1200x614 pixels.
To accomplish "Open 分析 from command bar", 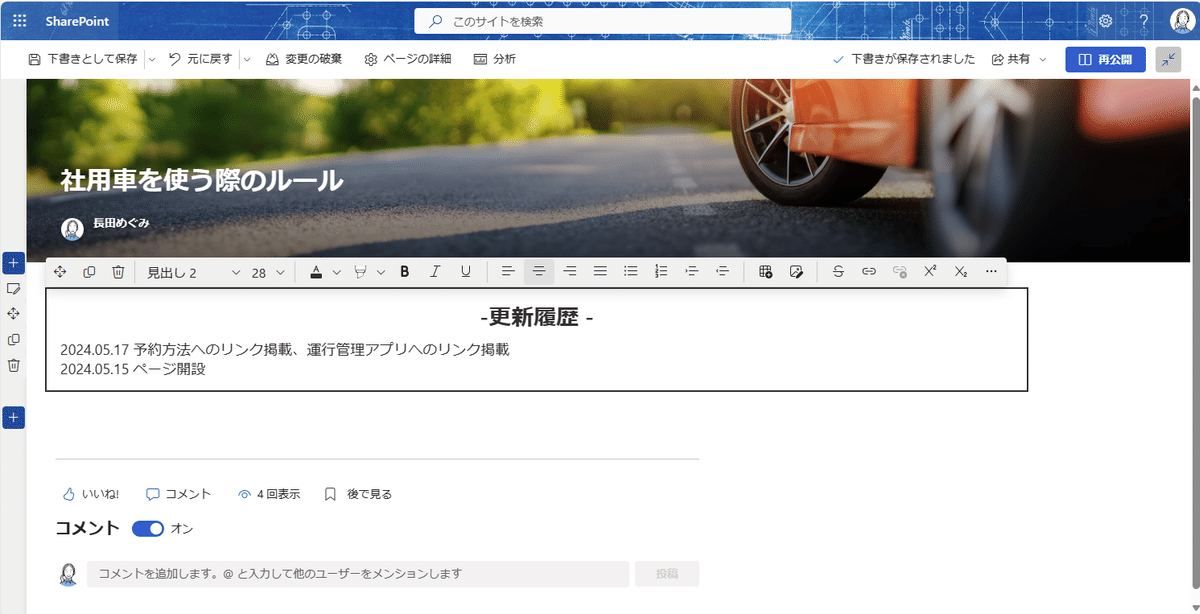I will (x=495, y=59).
